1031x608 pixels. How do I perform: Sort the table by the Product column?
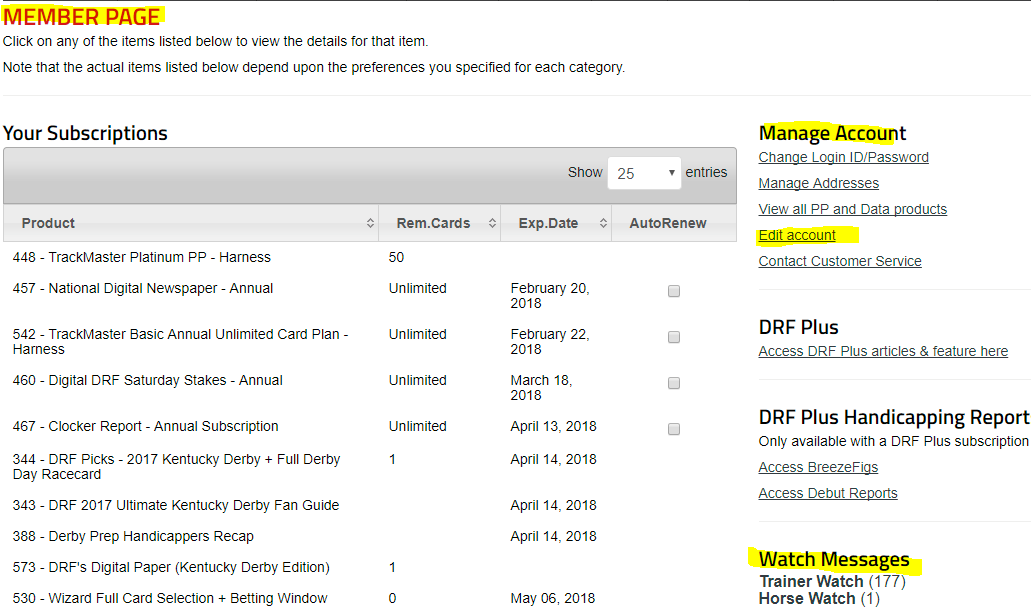click(191, 223)
